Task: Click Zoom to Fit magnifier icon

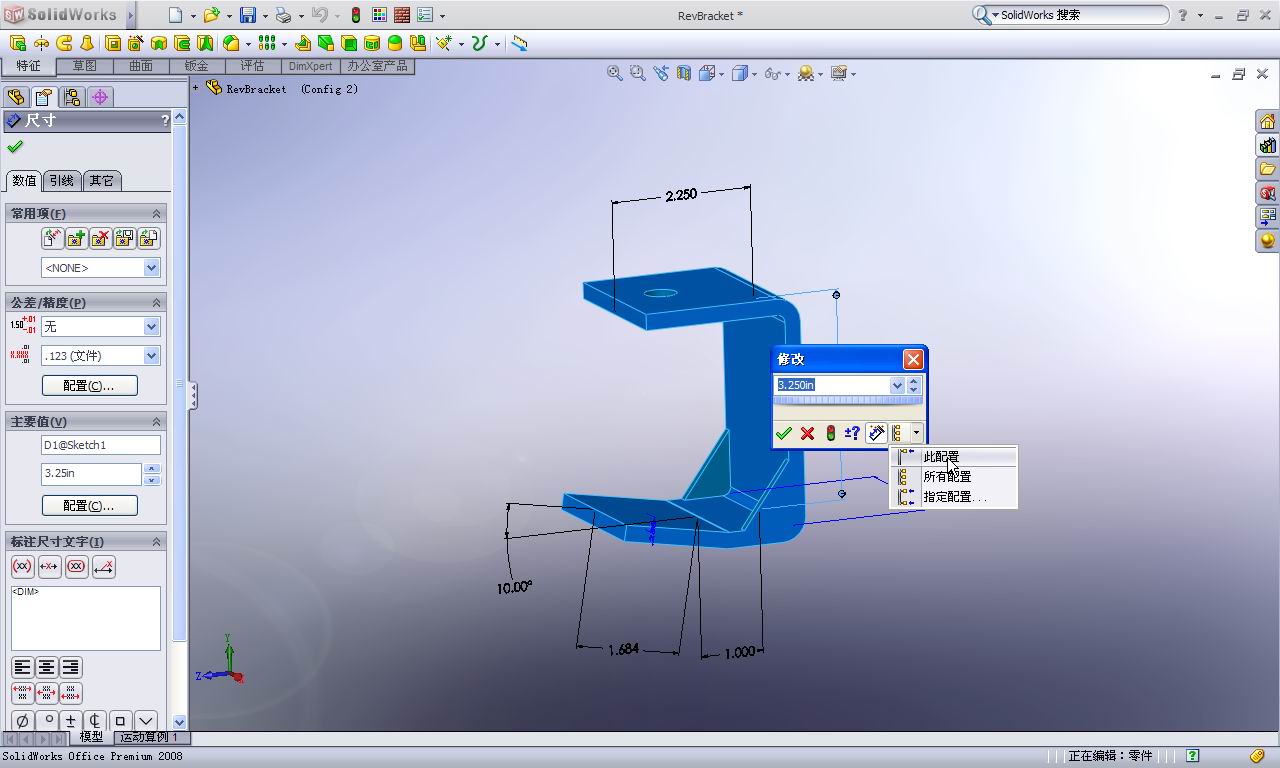Action: click(615, 73)
